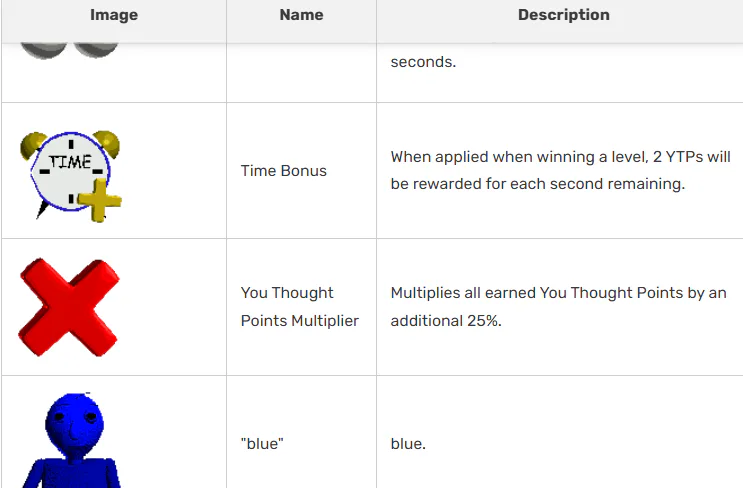Click the "Image" column header
743x488 pixels.
(114, 15)
